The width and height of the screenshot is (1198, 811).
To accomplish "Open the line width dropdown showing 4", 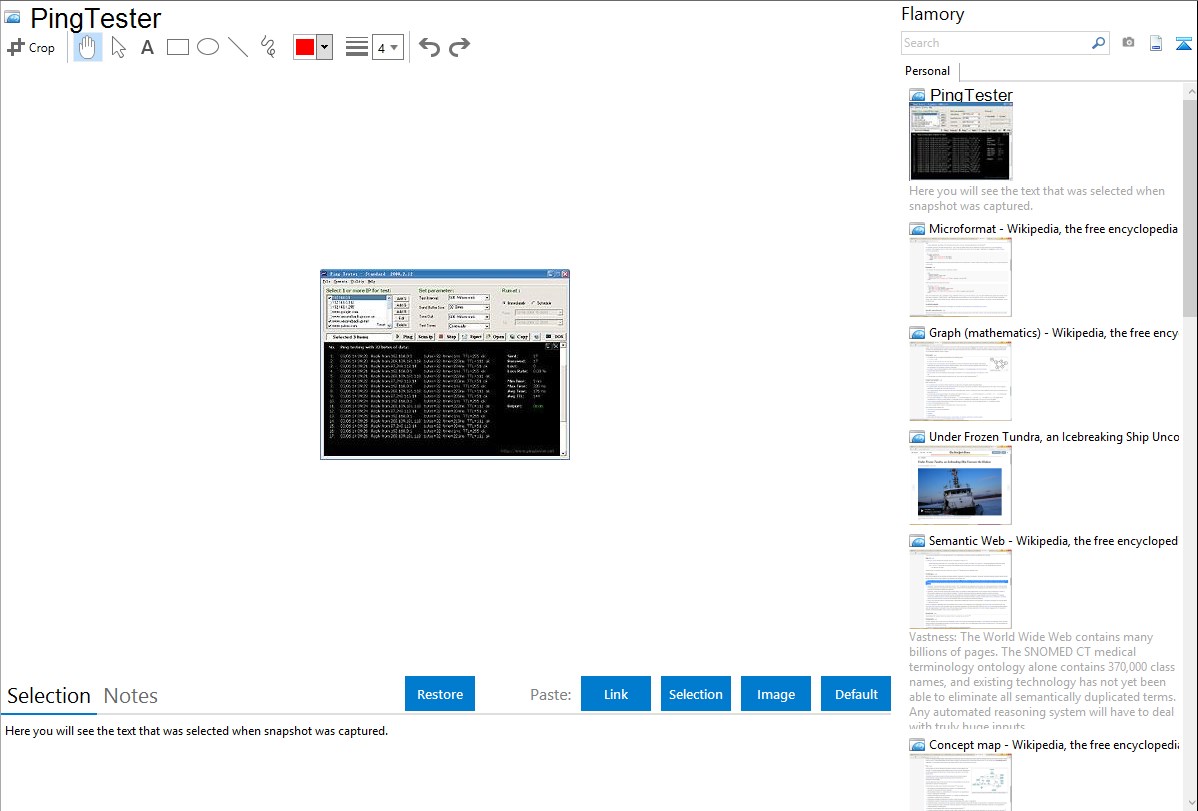I will 388,47.
